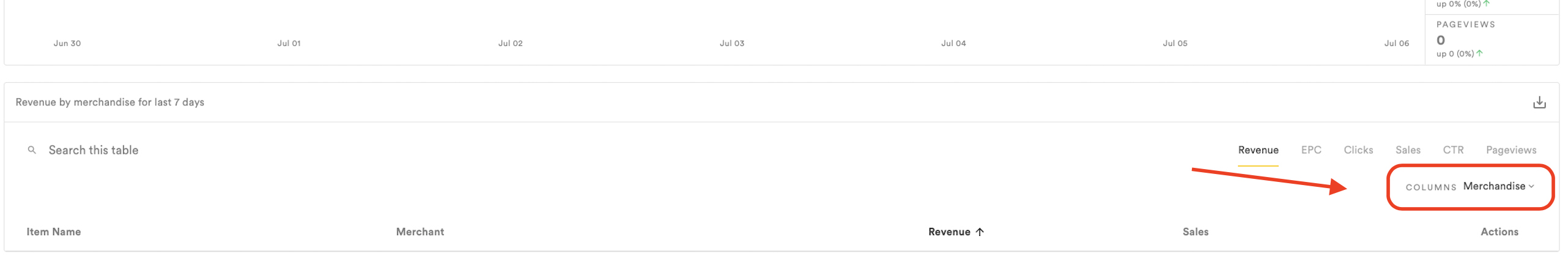Click green up arrow under Pageviews count
Screen dimensions: 1568x272
[1479, 53]
